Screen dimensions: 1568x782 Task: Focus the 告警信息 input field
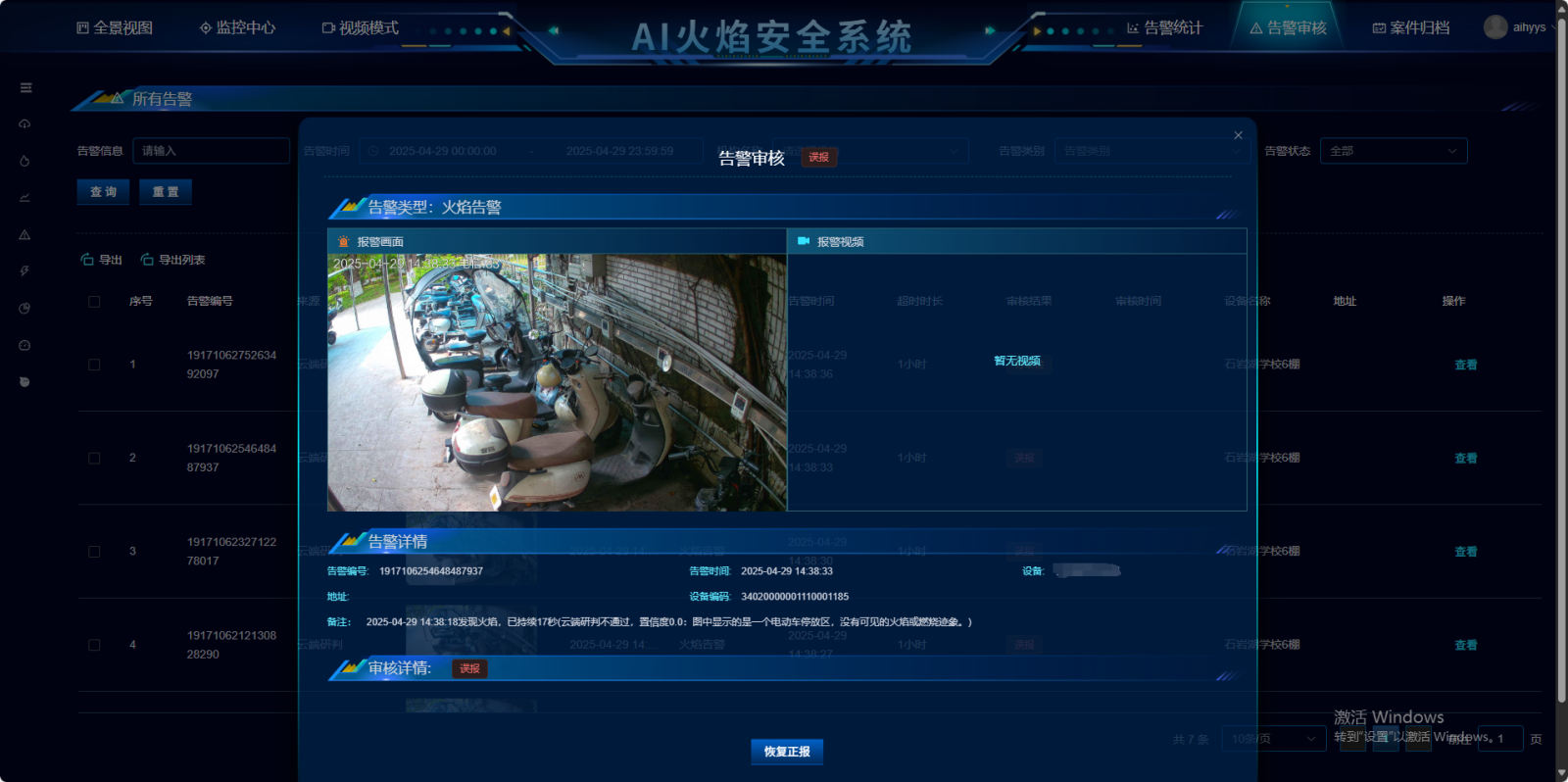coord(211,151)
